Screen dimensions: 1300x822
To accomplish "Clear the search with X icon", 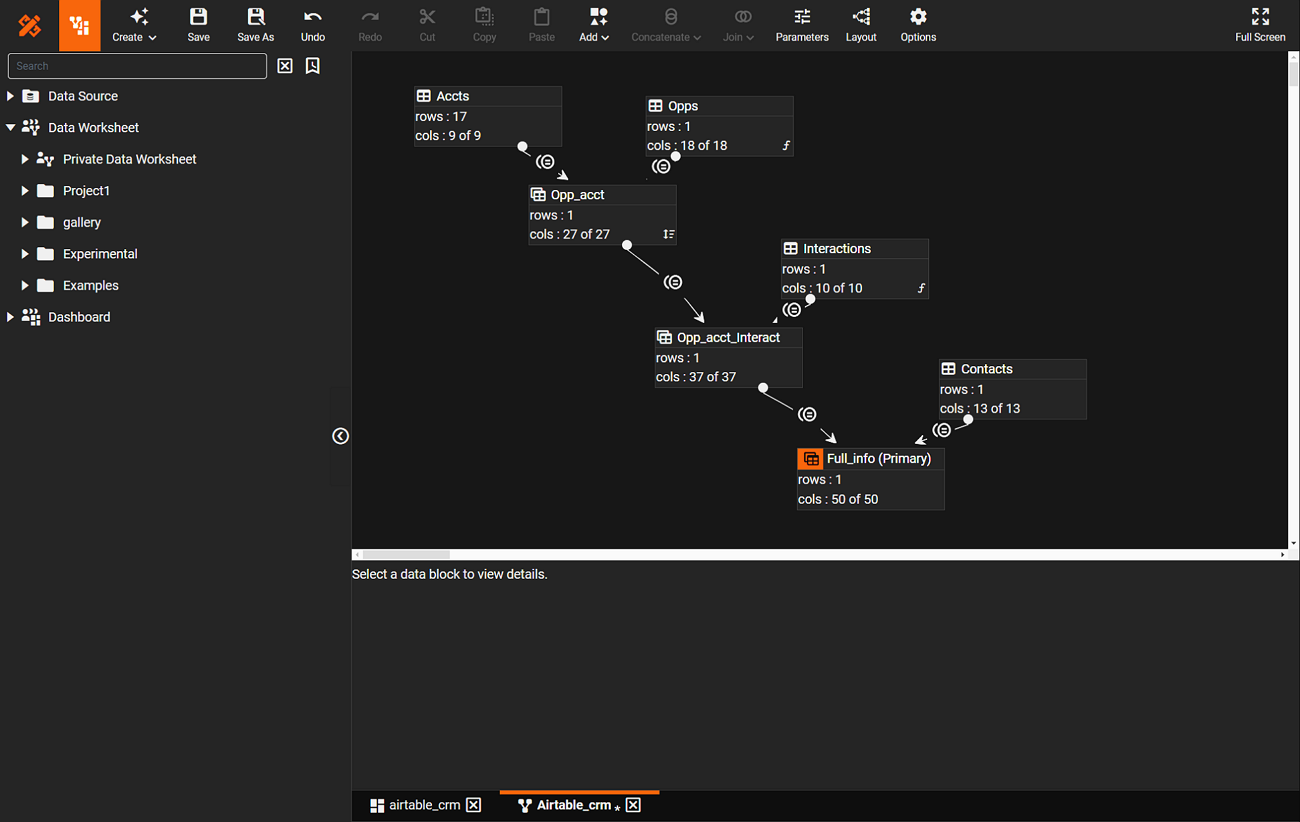I will point(285,66).
